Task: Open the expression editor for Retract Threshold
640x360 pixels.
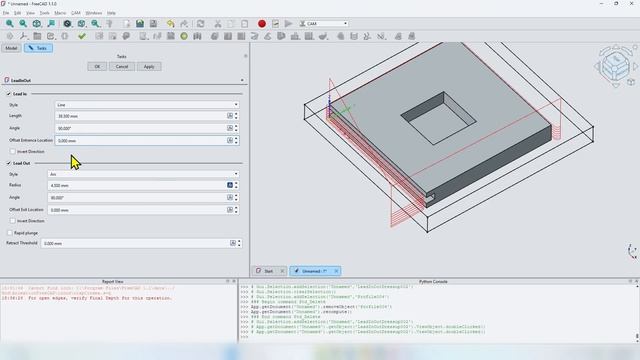Action: click(233, 243)
